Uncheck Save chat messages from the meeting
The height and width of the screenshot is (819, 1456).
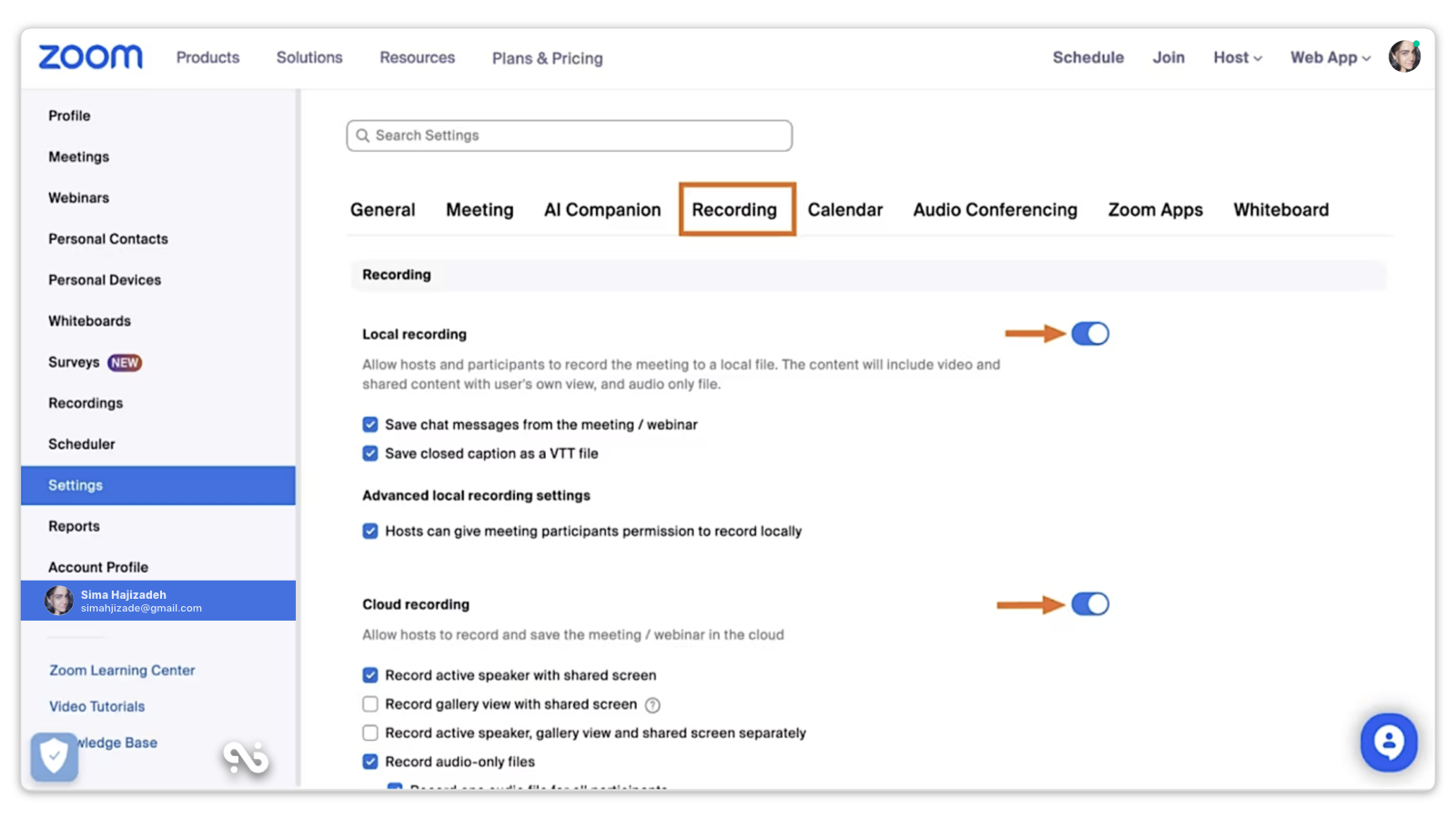370,425
